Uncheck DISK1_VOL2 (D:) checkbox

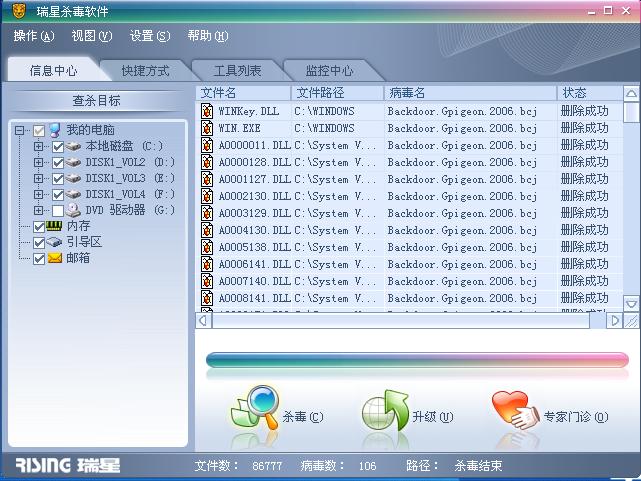tap(58, 163)
